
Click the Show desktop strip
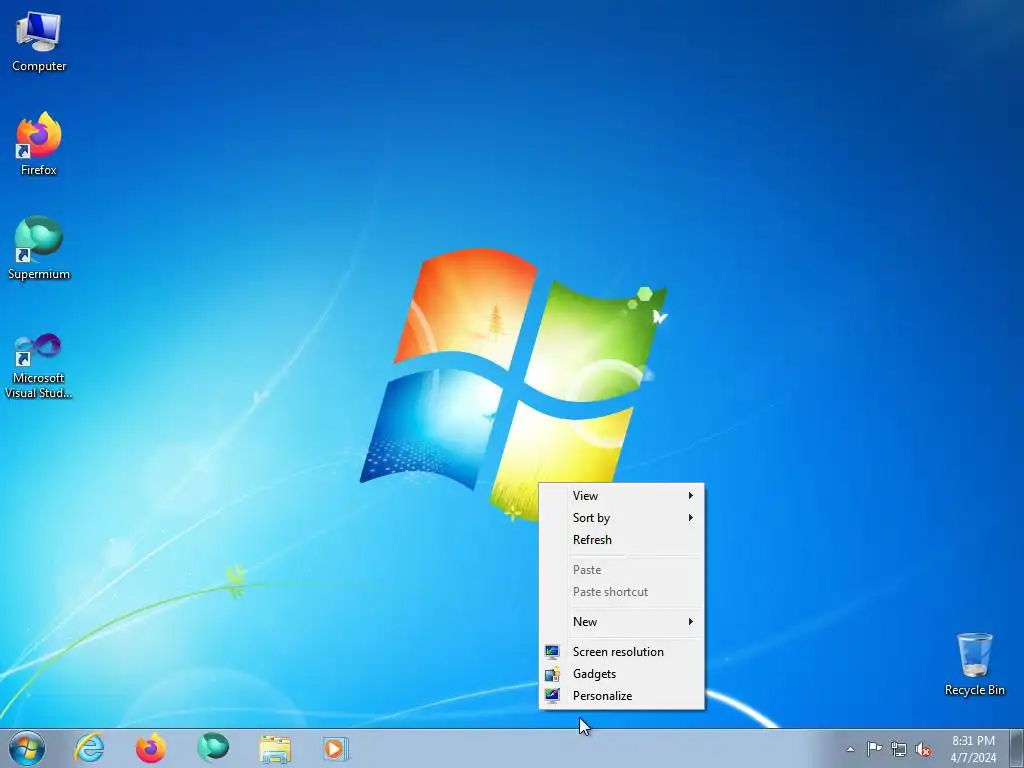(1016, 748)
